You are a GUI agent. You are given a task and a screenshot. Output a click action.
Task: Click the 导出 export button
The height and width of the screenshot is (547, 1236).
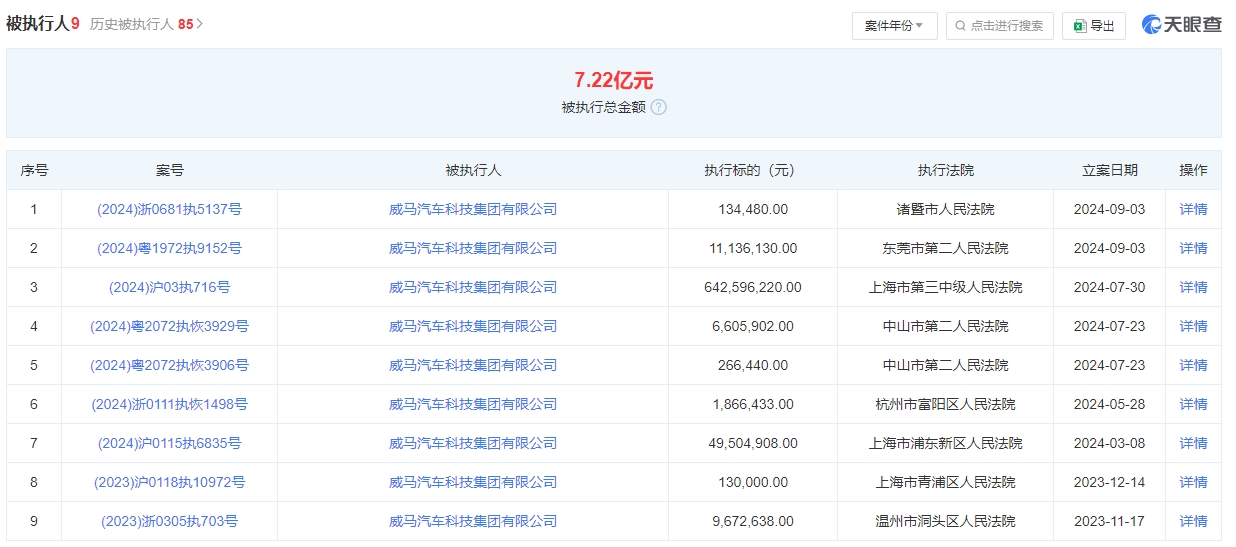1094,26
